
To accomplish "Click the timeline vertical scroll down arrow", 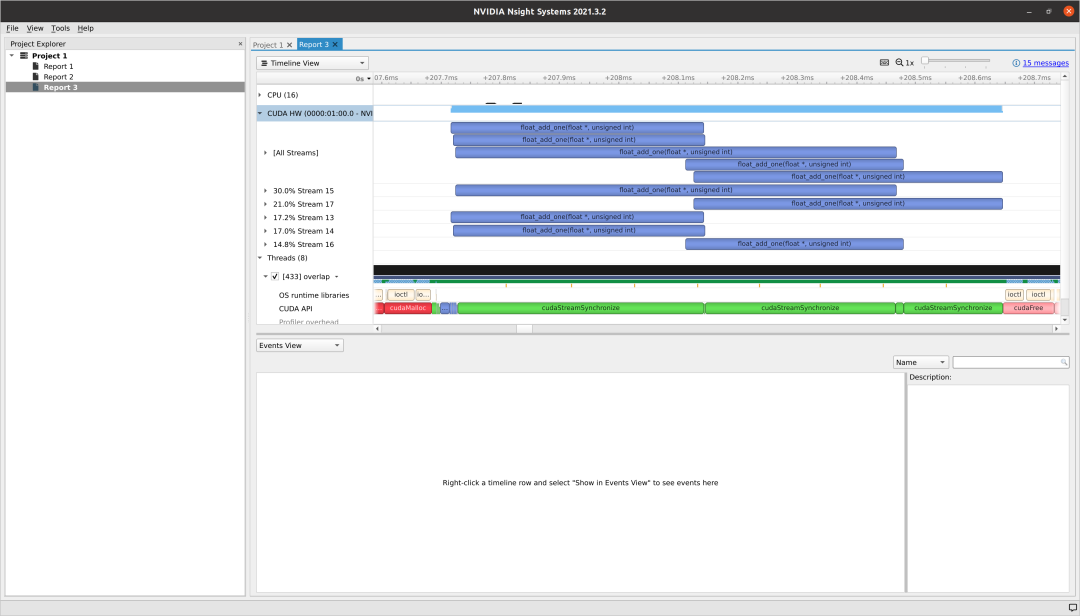I will [1065, 320].
